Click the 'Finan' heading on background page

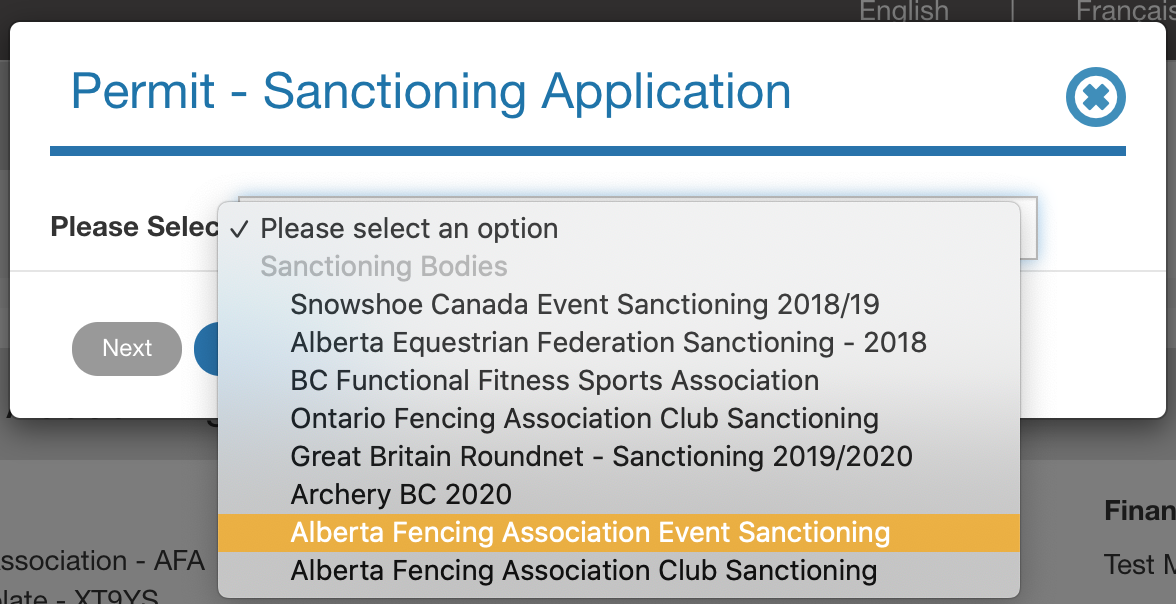1139,511
